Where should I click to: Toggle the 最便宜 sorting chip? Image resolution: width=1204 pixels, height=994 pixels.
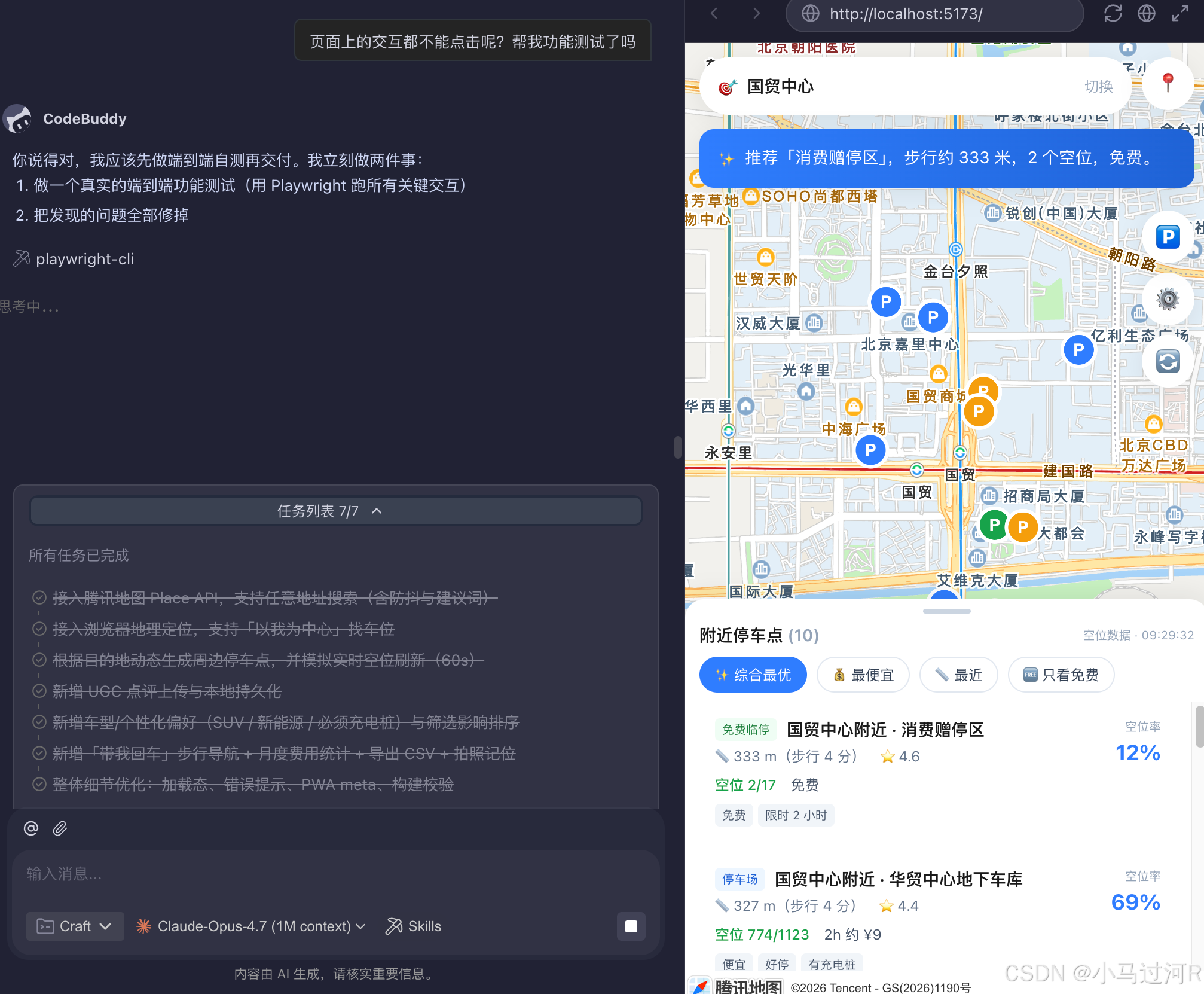(x=863, y=675)
